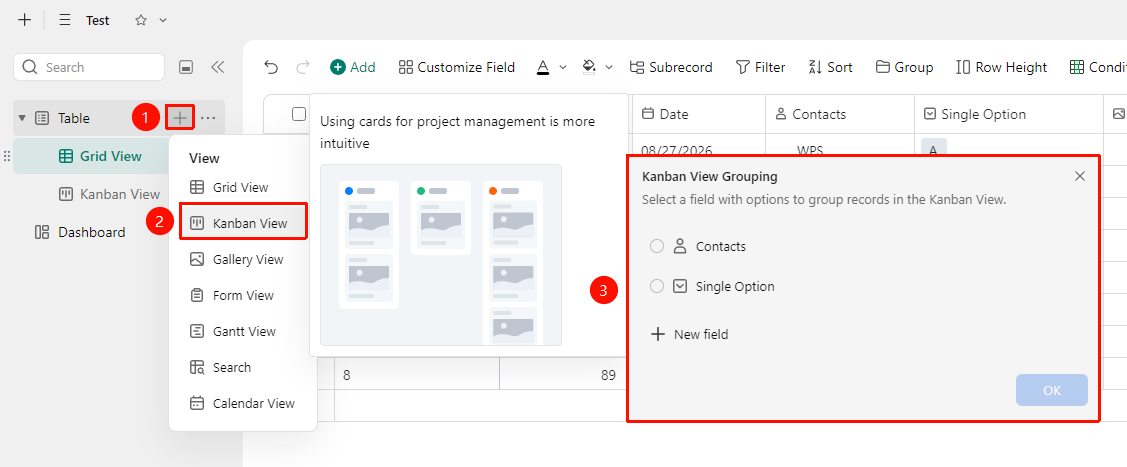
Task: Click the collapse-all icon beside Search
Action: 185,68
